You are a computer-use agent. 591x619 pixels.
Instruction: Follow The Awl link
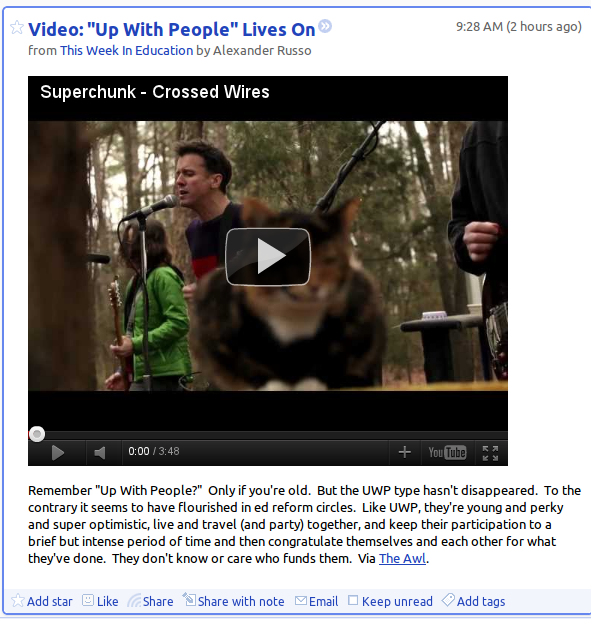point(402,559)
